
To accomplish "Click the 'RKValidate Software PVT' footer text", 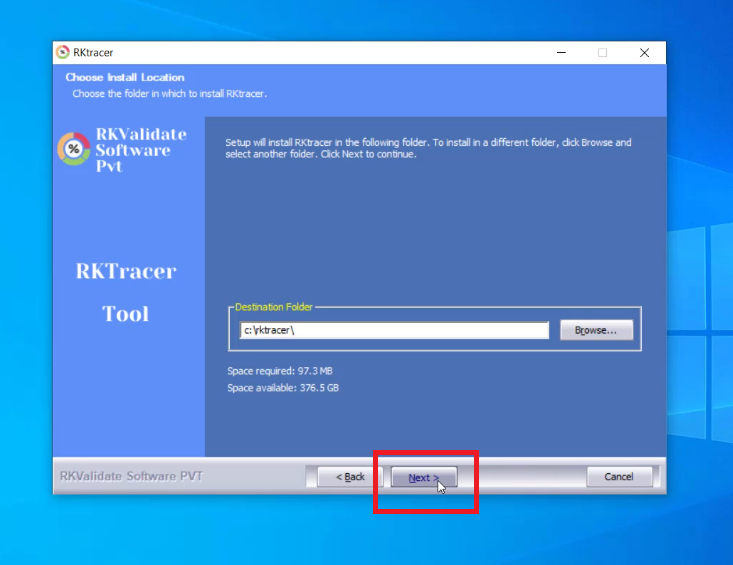I will [131, 476].
